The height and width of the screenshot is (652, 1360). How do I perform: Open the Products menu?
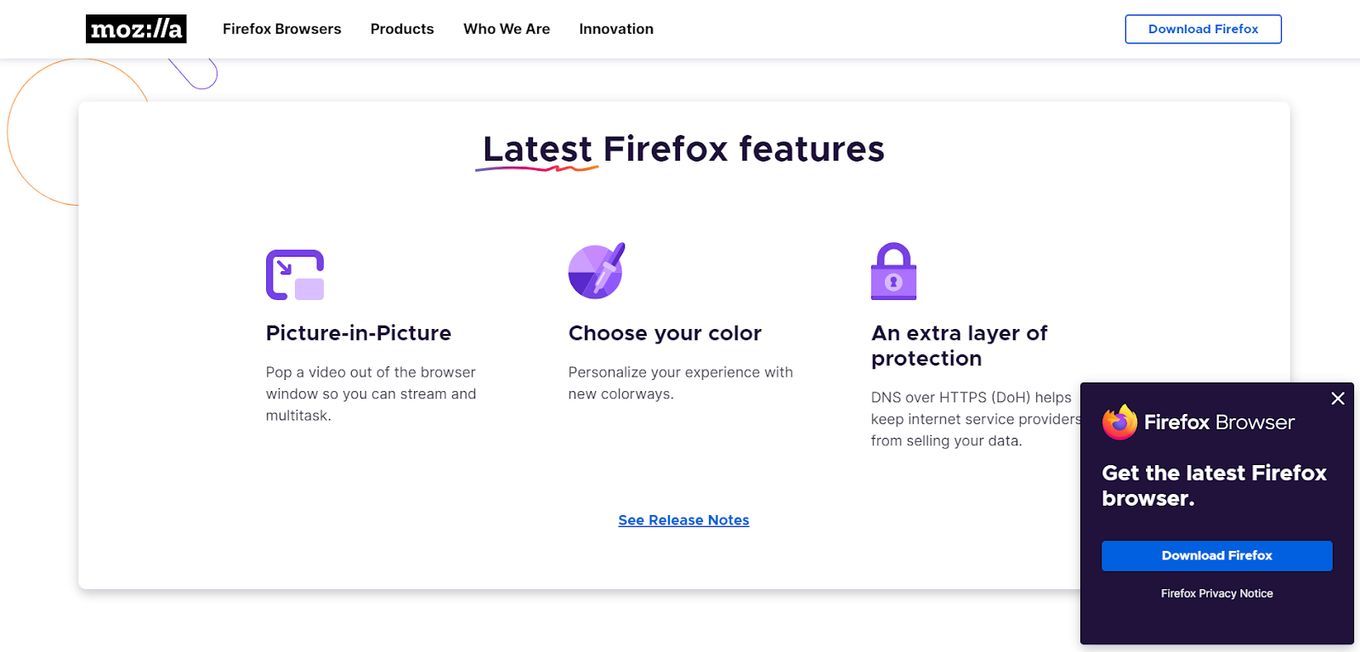pyautogui.click(x=402, y=29)
